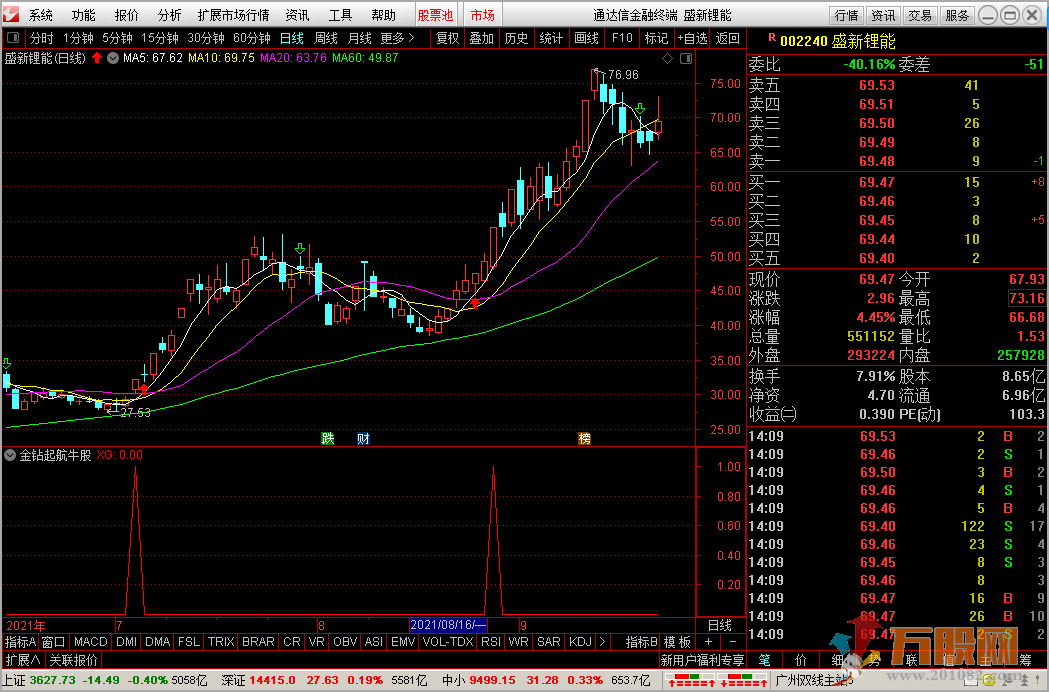Screen dimensions: 1049x692
Task: Switch to 指标B indicator group
Action: click(642, 642)
